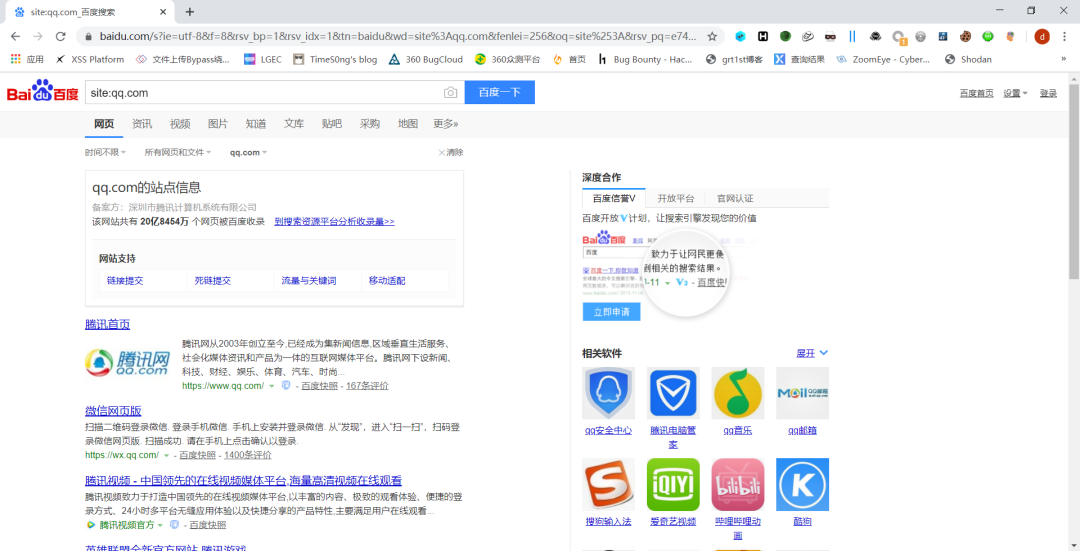Click the 流量与关键词 support link
Viewport: 1080px width, 551px height.
[x=309, y=281]
